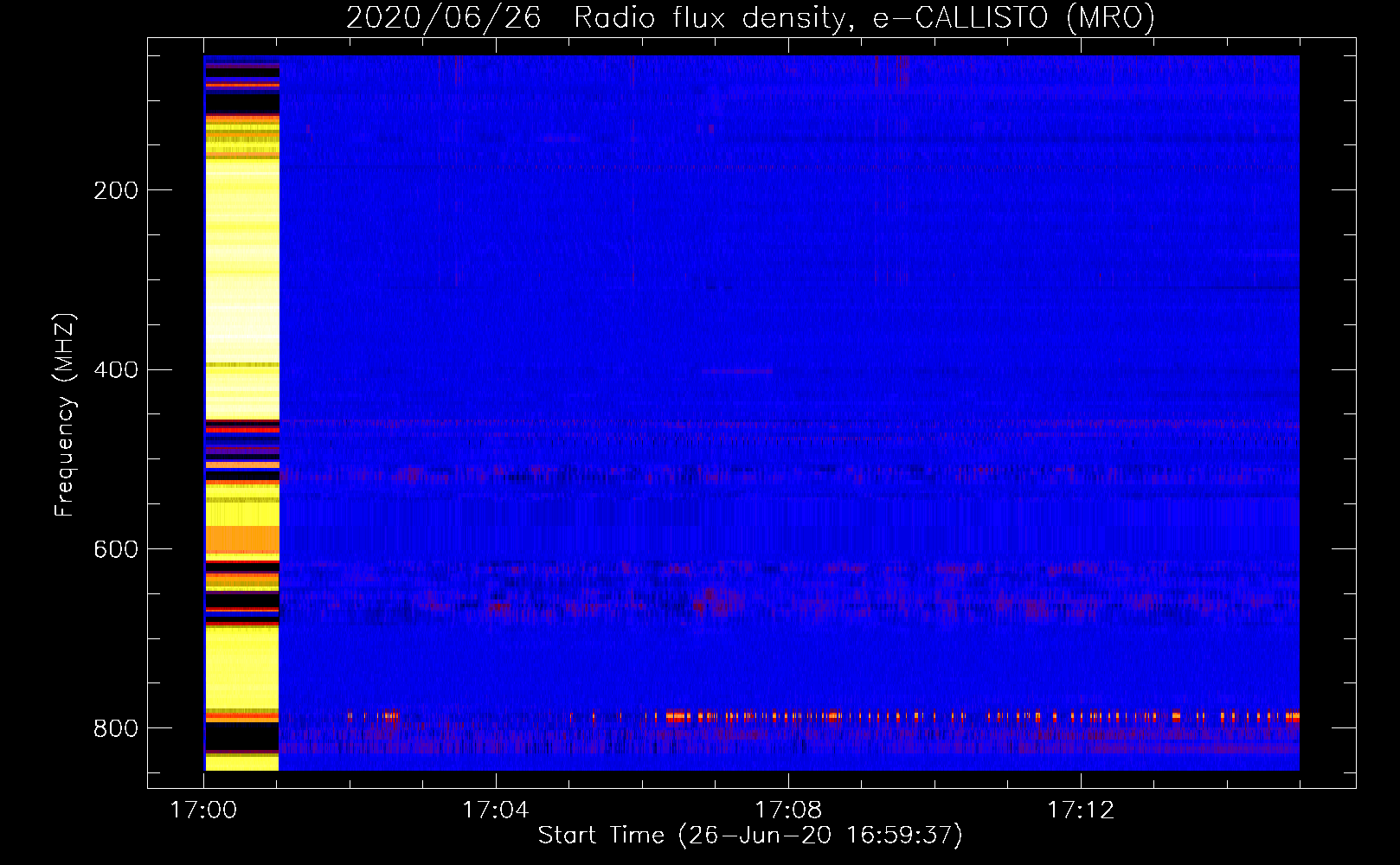Click the plot title "2020/06/26 Radio flux density, e-CALLISTO (MRO)"
Screen dimensions: 1400x865
(x=750, y=17)
